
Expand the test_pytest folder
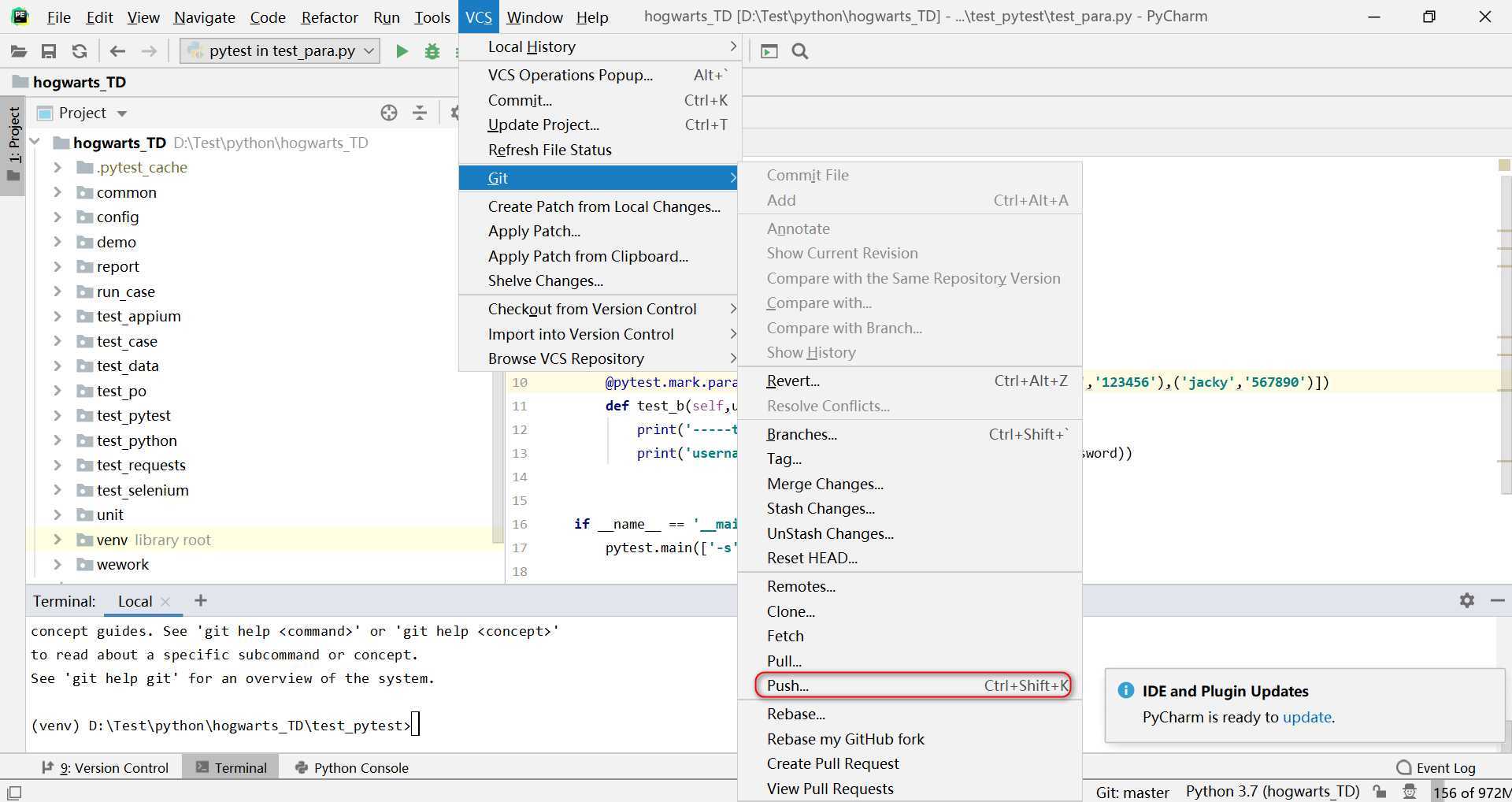(57, 415)
